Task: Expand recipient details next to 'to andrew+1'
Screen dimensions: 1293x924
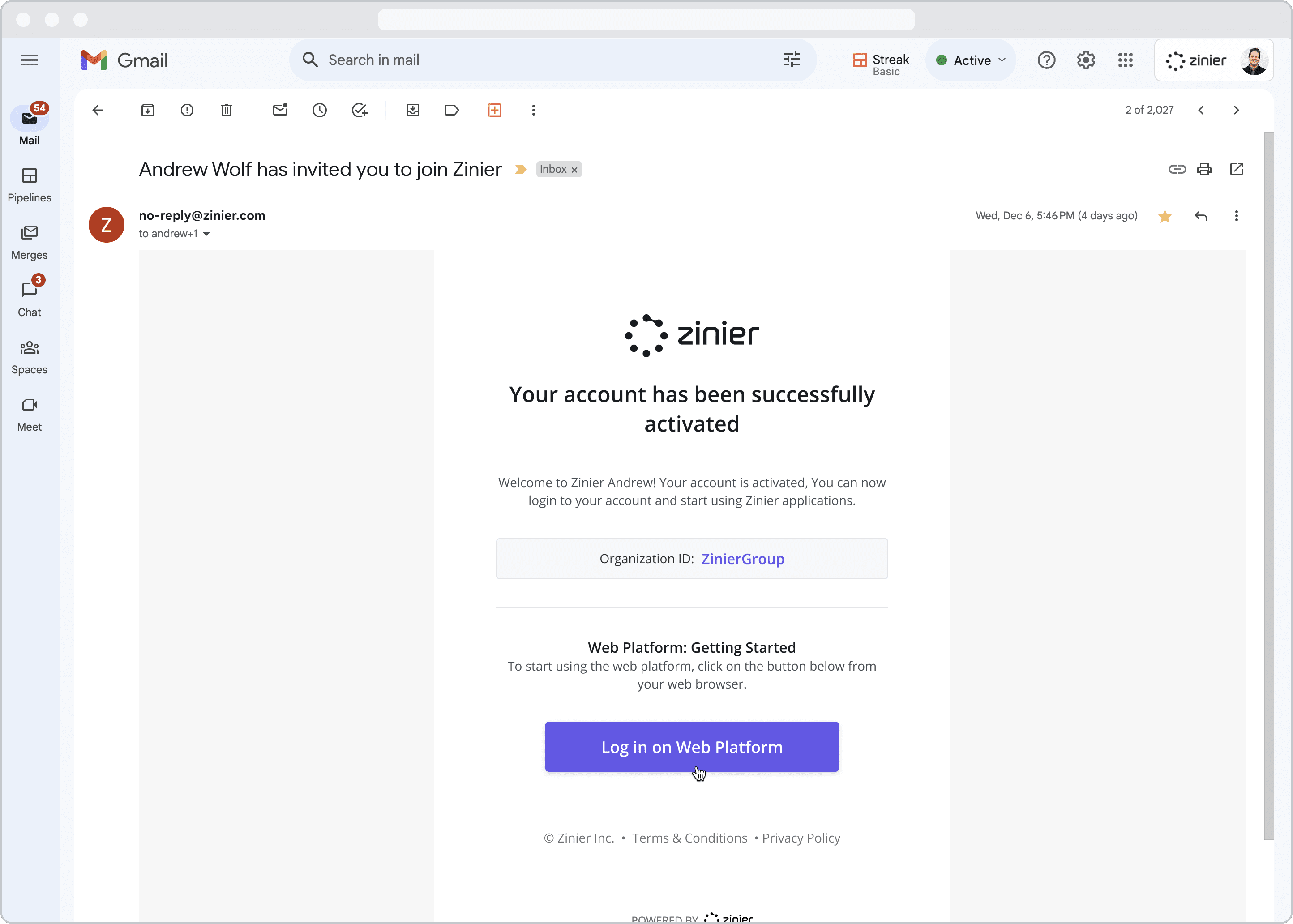Action: pyautogui.click(x=206, y=234)
